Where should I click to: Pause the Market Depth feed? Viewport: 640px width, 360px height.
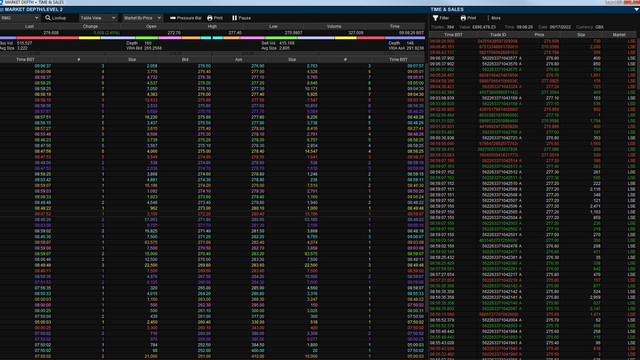point(235,18)
